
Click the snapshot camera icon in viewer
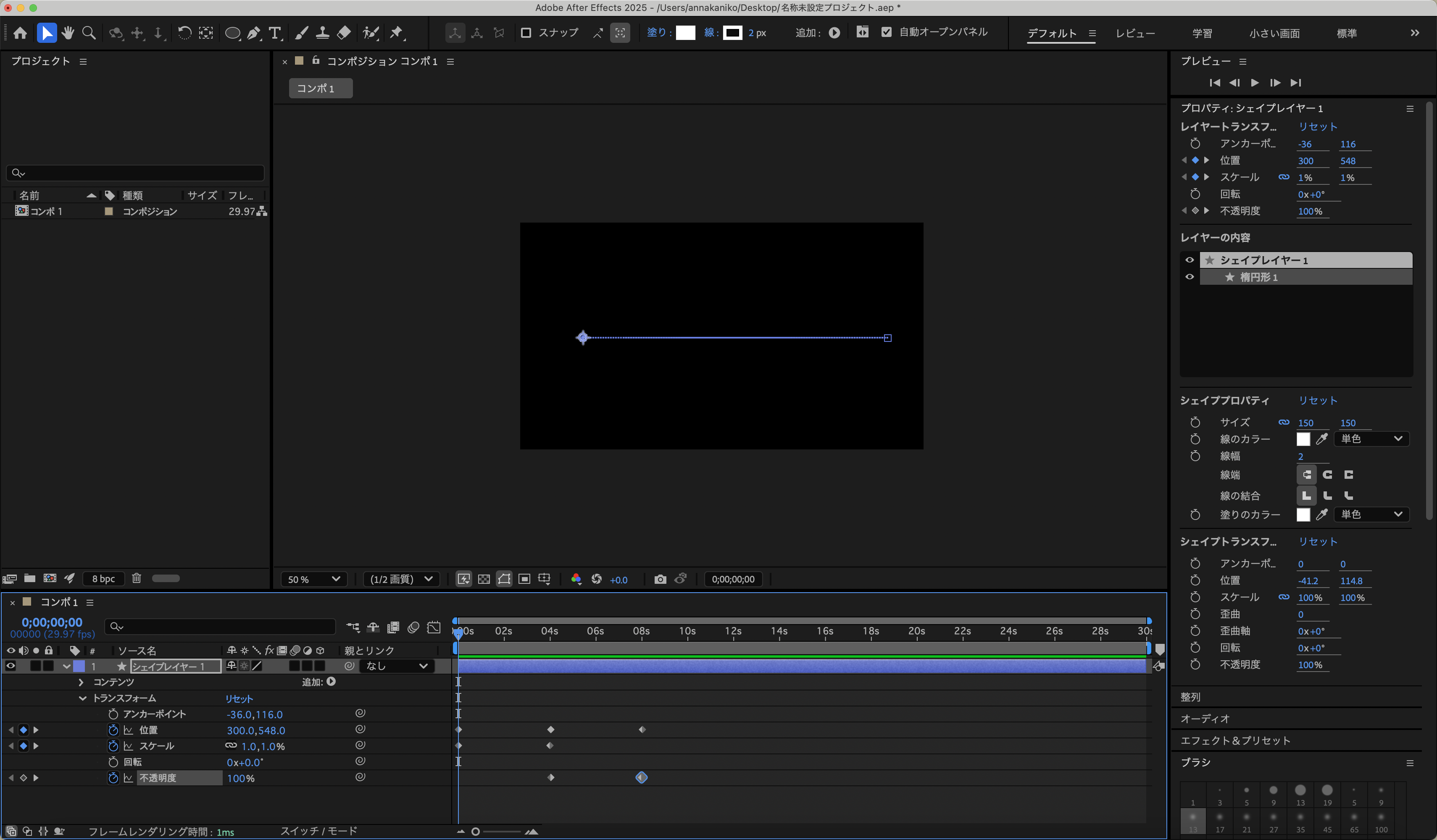pyautogui.click(x=661, y=579)
